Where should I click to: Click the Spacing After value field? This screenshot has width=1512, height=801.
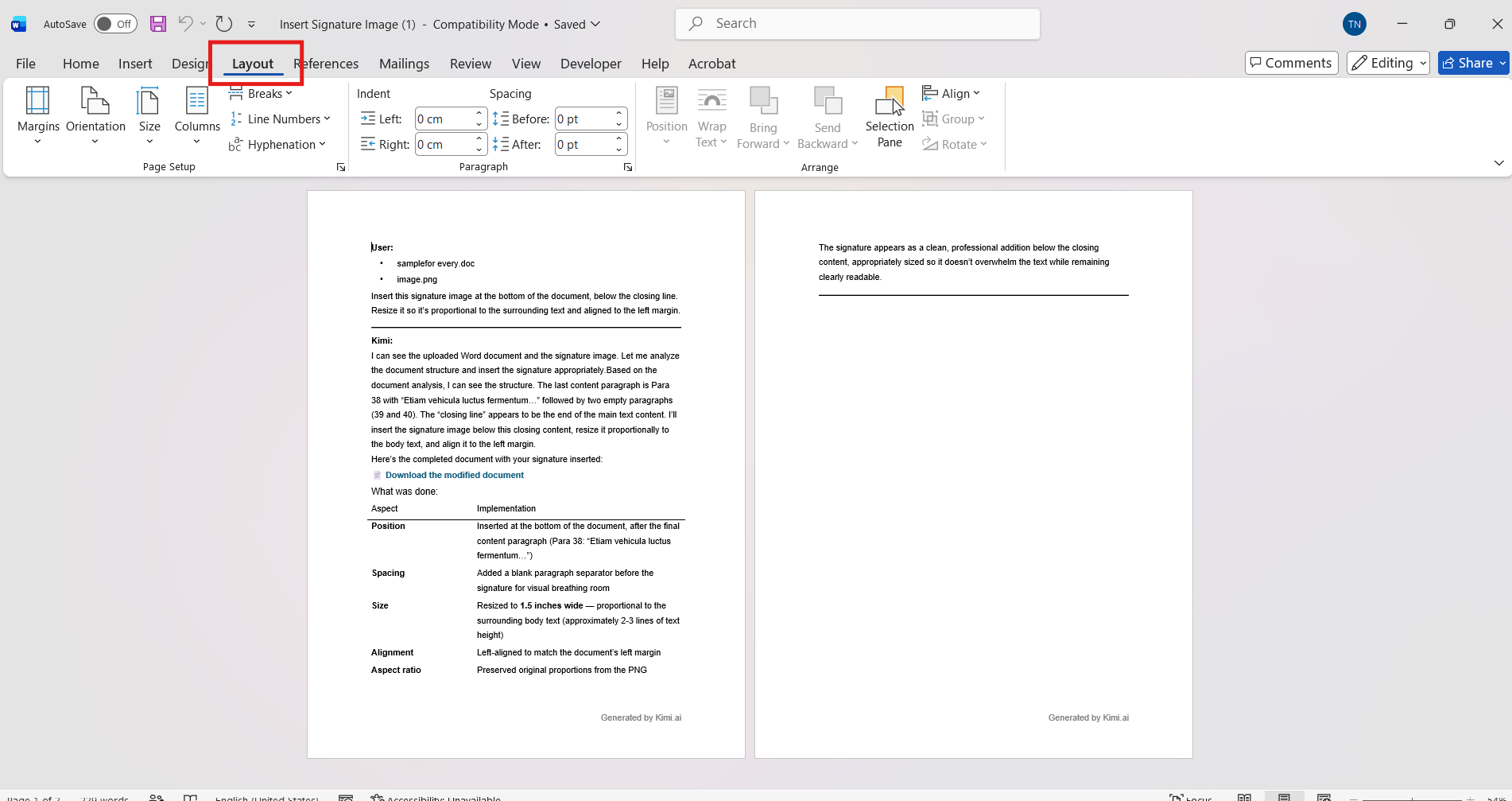[583, 145]
